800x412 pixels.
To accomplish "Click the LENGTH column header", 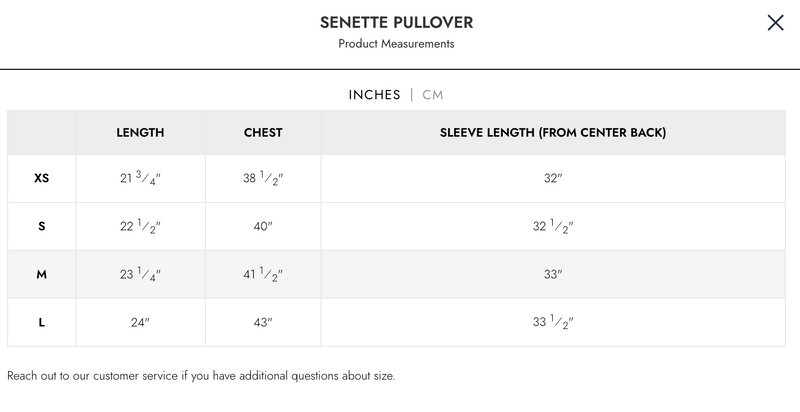I will 140,132.
